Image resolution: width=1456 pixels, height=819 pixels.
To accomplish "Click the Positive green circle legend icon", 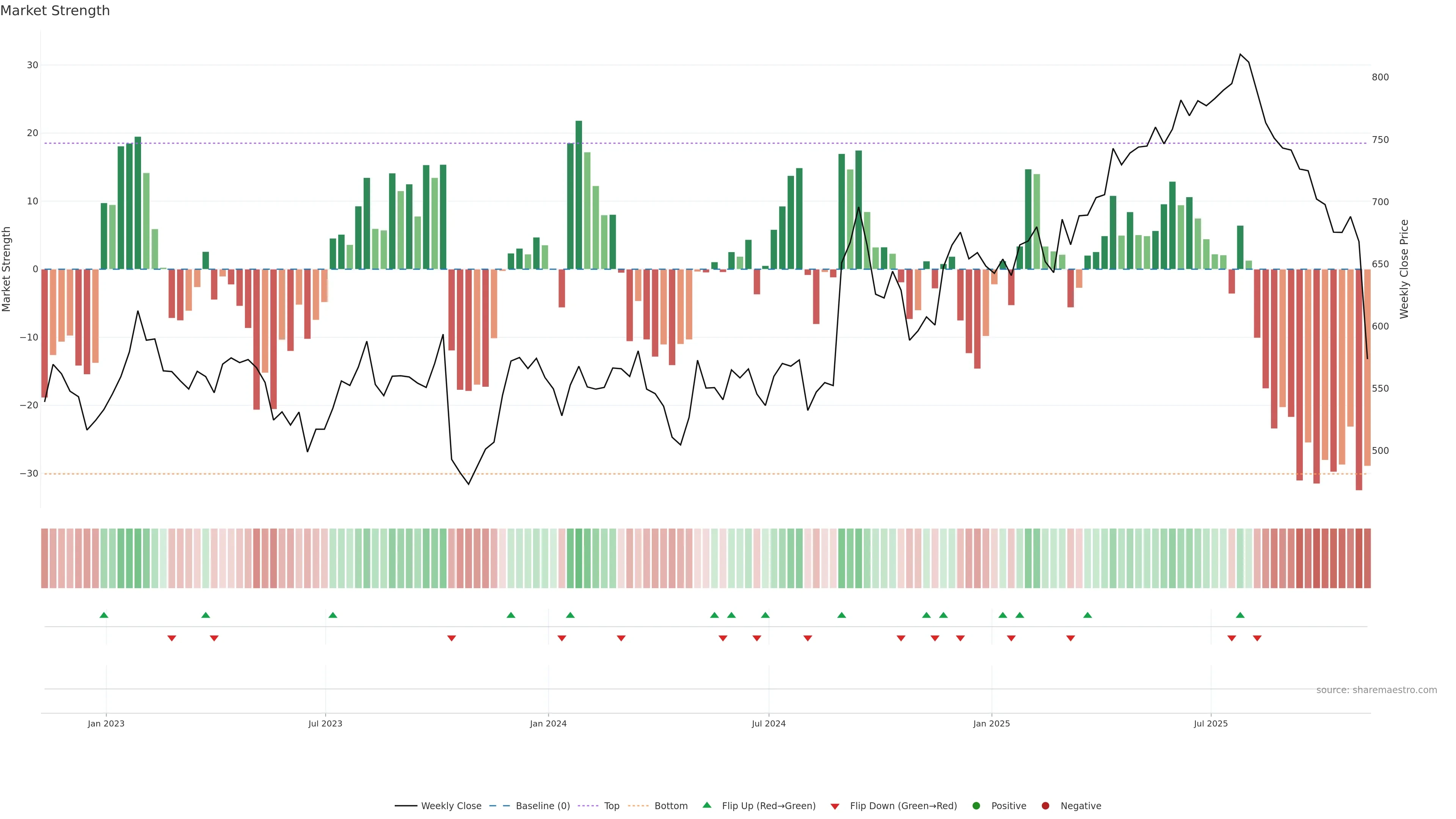I will click(976, 805).
